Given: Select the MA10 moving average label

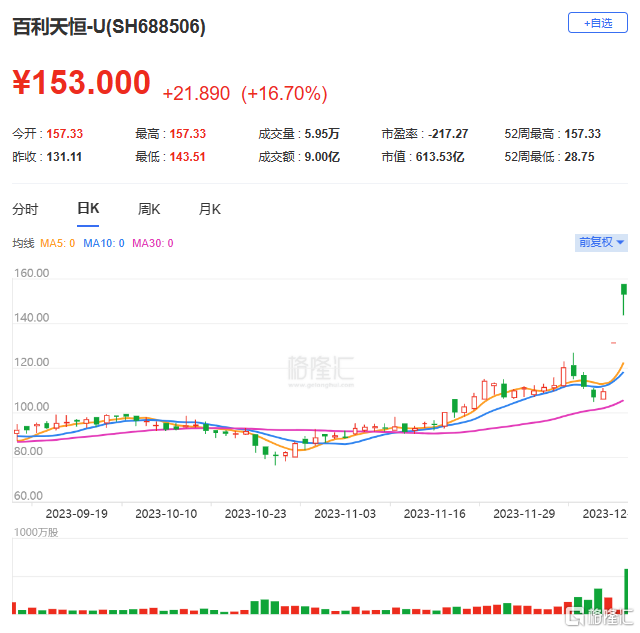Looking at the screenshot, I should tap(104, 244).
